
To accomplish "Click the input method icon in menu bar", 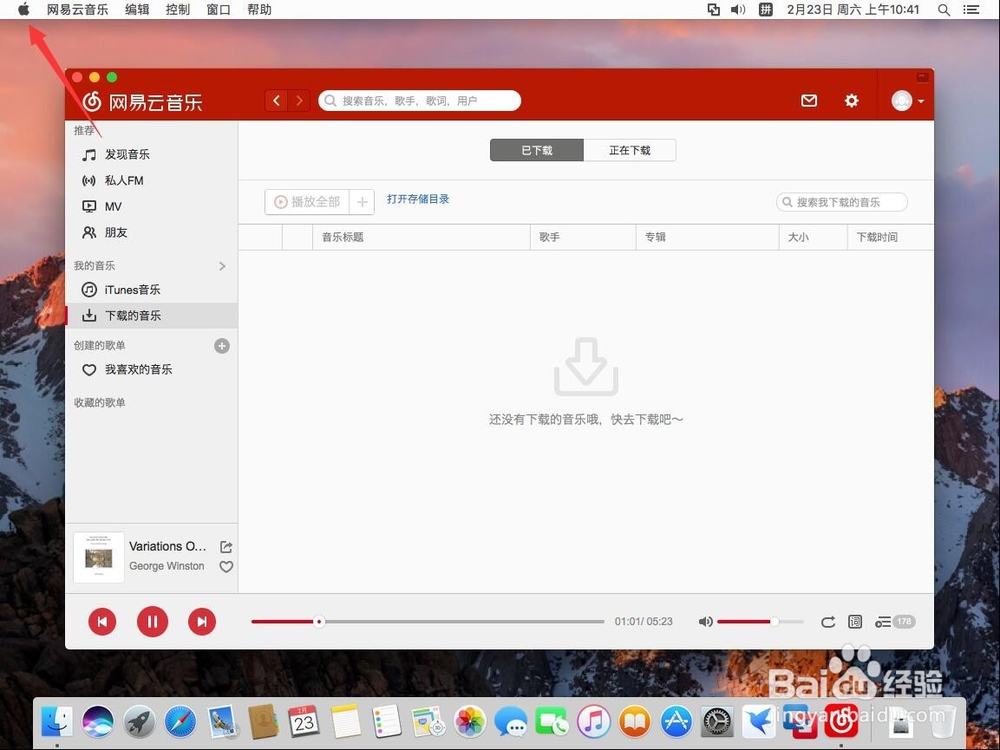I will coord(766,10).
